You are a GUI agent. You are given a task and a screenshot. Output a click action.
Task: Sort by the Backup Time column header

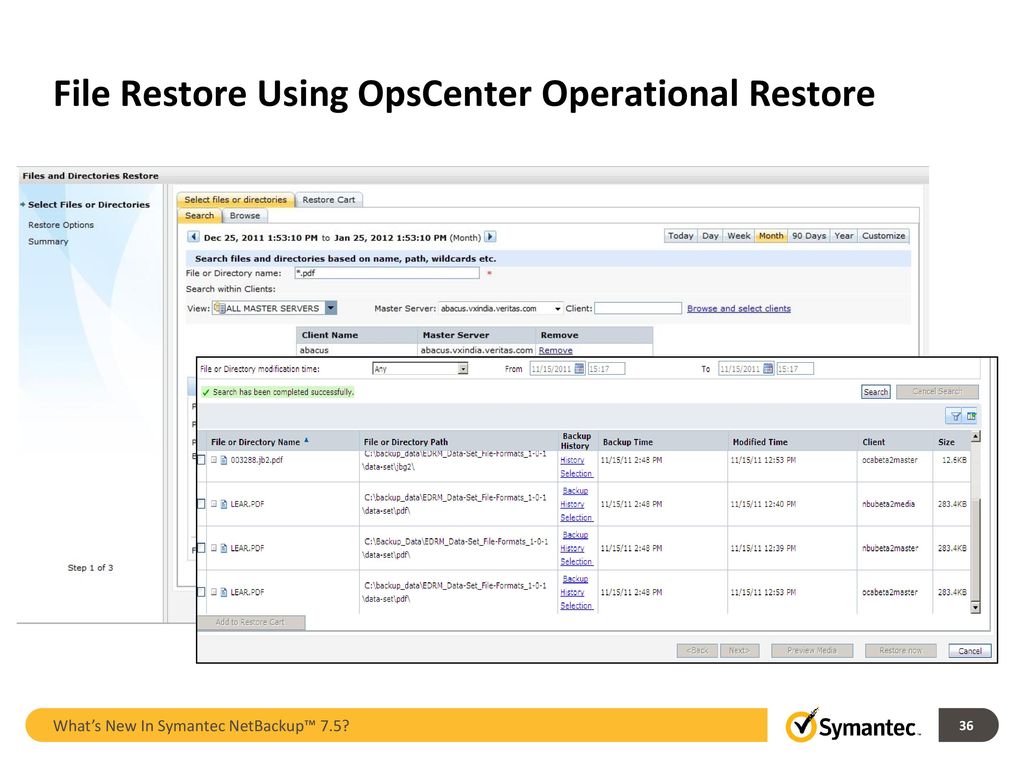pyautogui.click(x=663, y=442)
